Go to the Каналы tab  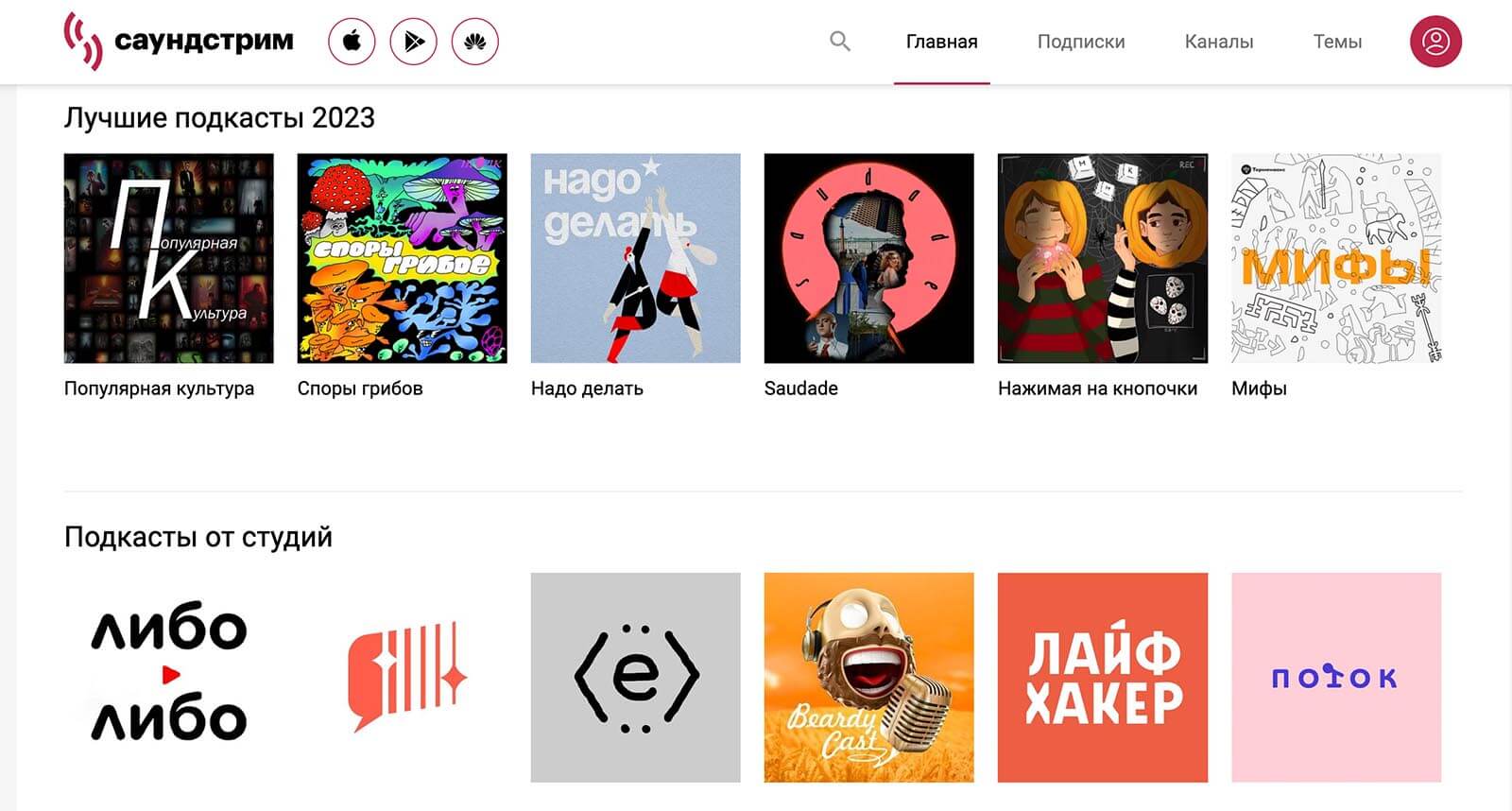[x=1219, y=42]
